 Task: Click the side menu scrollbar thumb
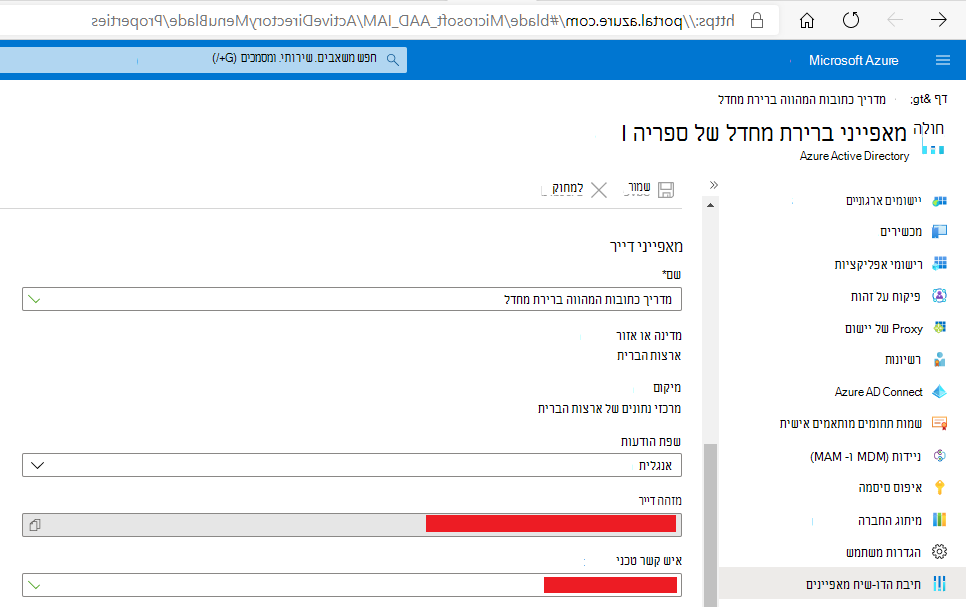click(x=710, y=525)
